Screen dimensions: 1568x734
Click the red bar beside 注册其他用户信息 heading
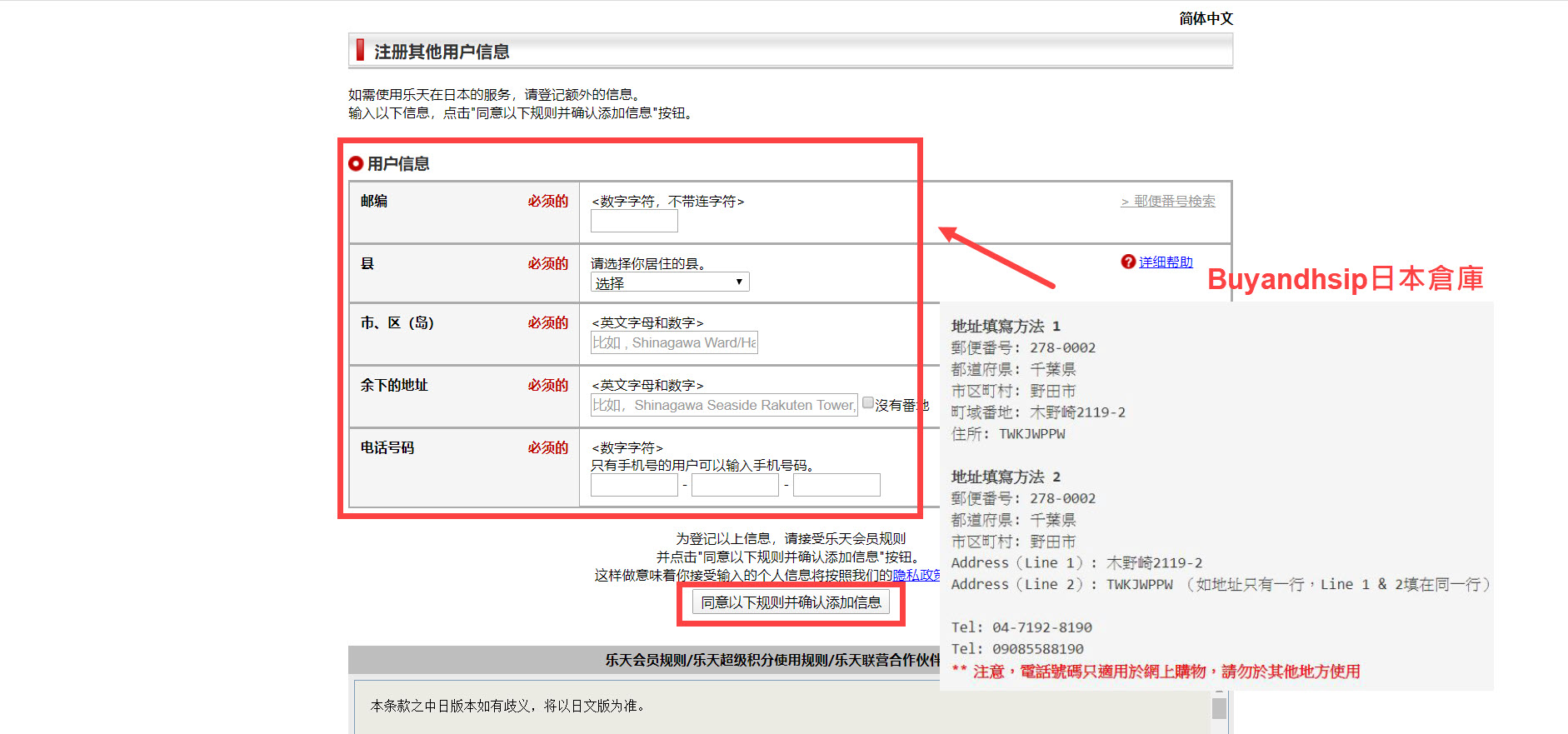[360, 50]
